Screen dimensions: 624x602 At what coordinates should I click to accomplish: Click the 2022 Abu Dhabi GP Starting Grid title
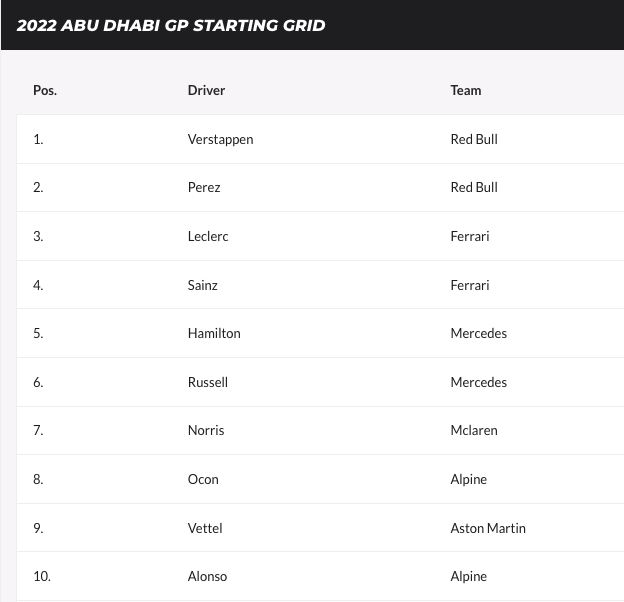click(x=171, y=25)
